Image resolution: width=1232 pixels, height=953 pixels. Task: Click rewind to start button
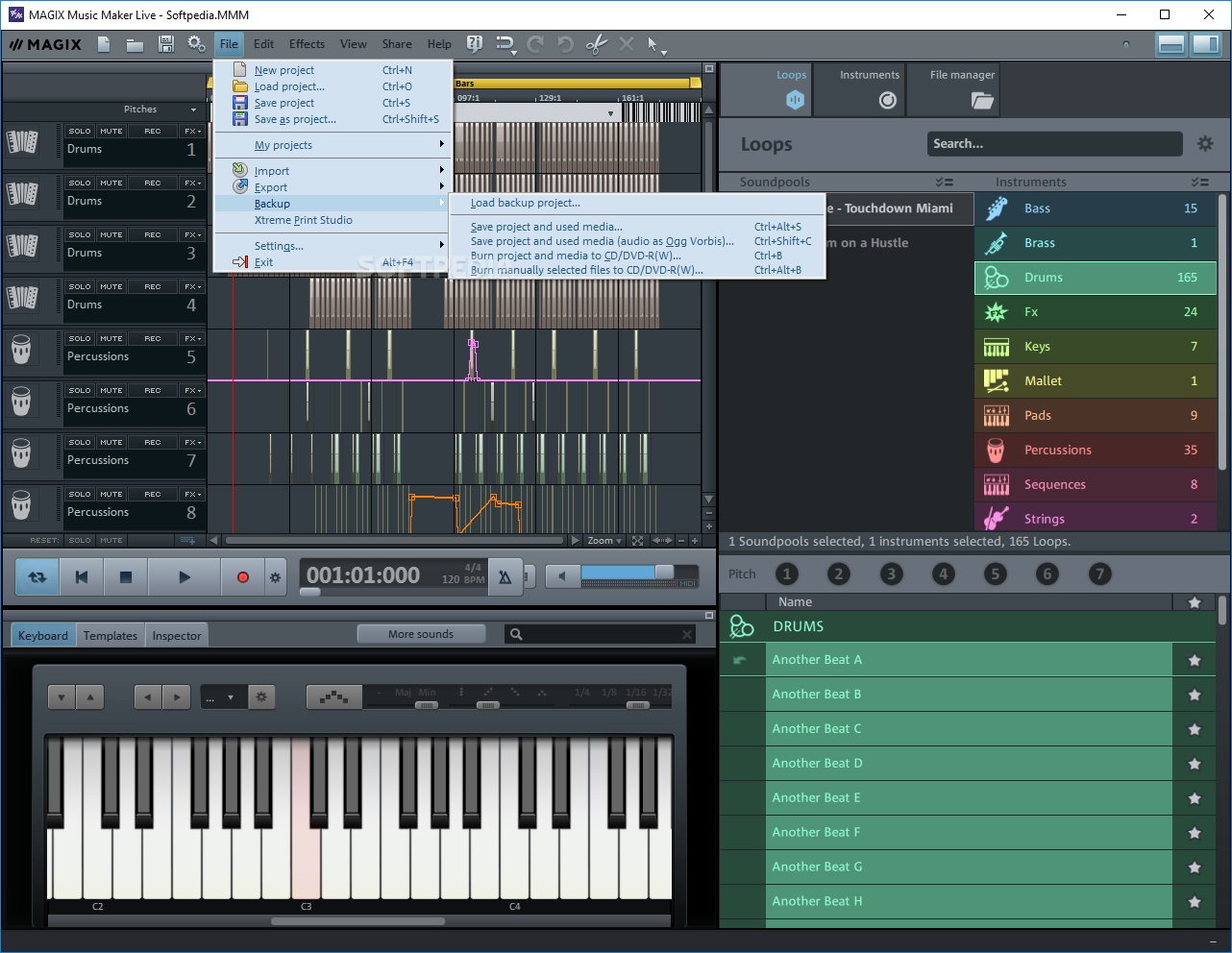[x=82, y=577]
